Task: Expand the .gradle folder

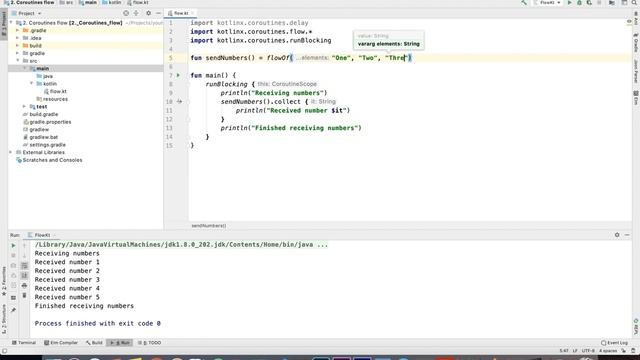Action: tap(18, 30)
